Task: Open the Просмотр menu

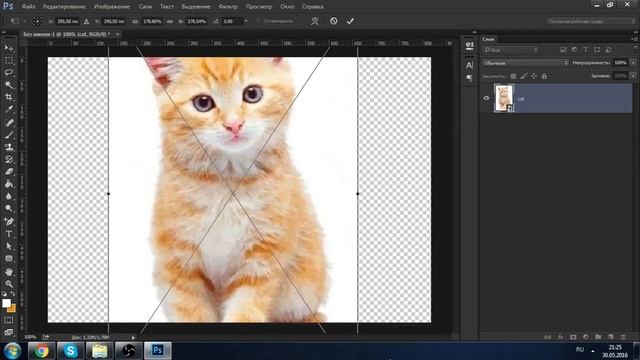Action: [259, 7]
